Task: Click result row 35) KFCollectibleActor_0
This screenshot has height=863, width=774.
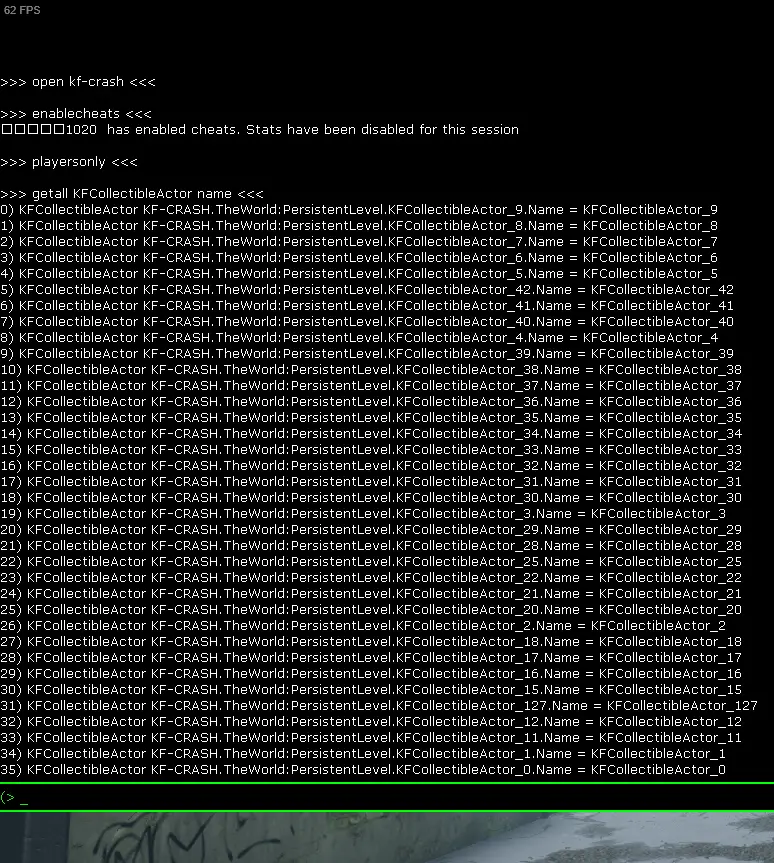Action: click(363, 769)
